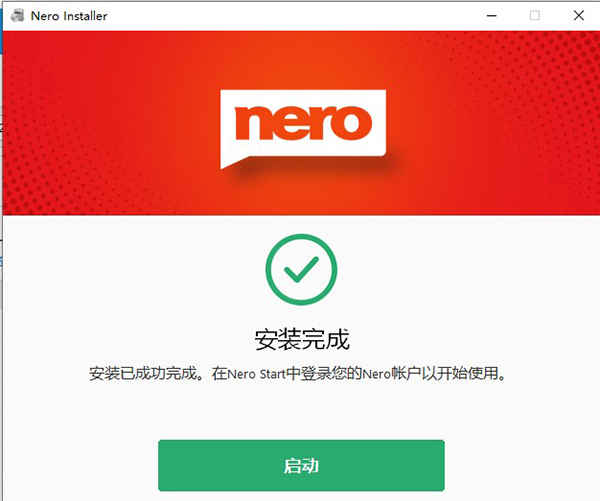Click the 安装完成 heading text
Image resolution: width=600 pixels, height=501 pixels.
(302, 339)
